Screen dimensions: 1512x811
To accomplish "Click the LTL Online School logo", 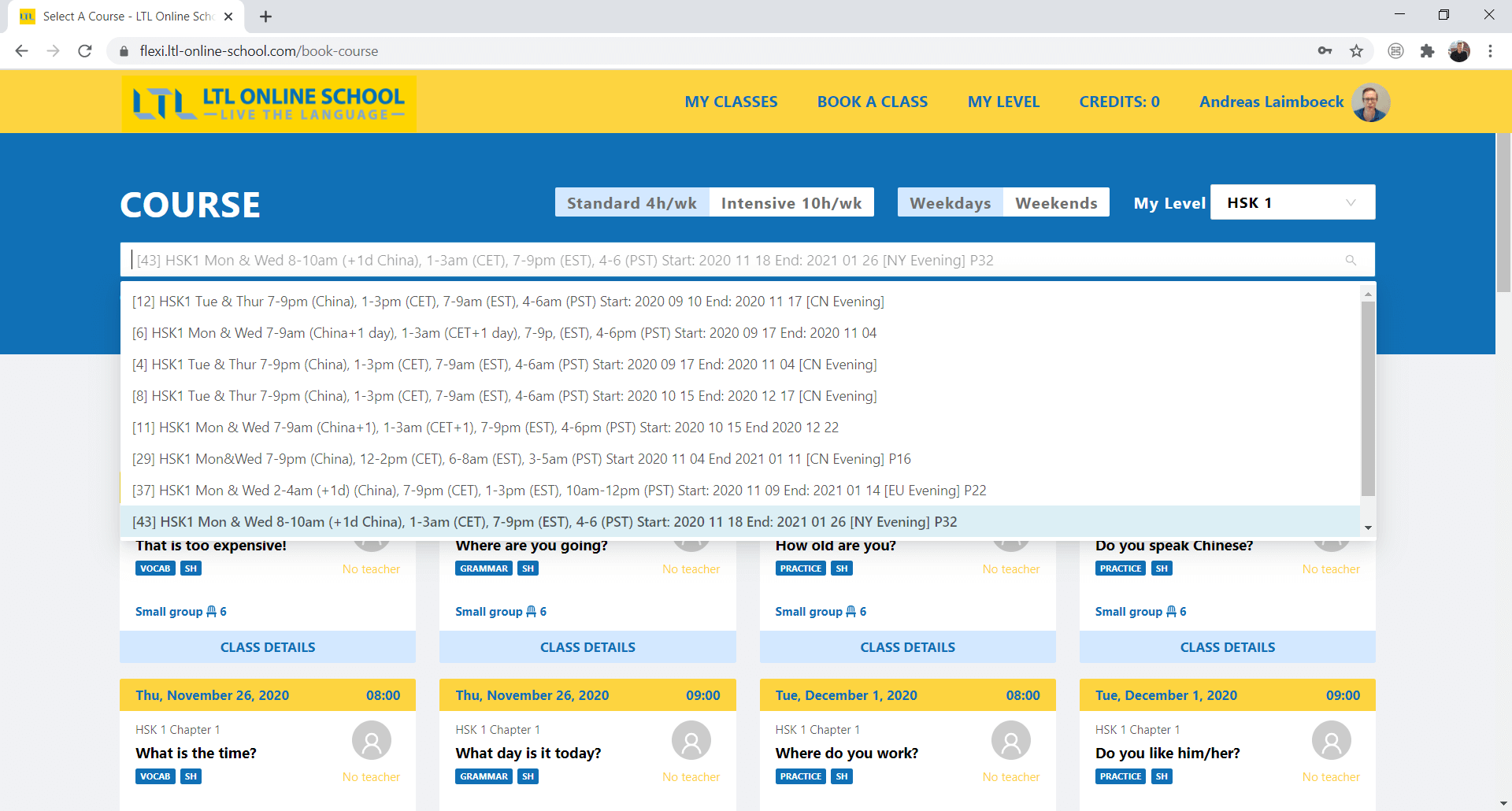I will 269,103.
